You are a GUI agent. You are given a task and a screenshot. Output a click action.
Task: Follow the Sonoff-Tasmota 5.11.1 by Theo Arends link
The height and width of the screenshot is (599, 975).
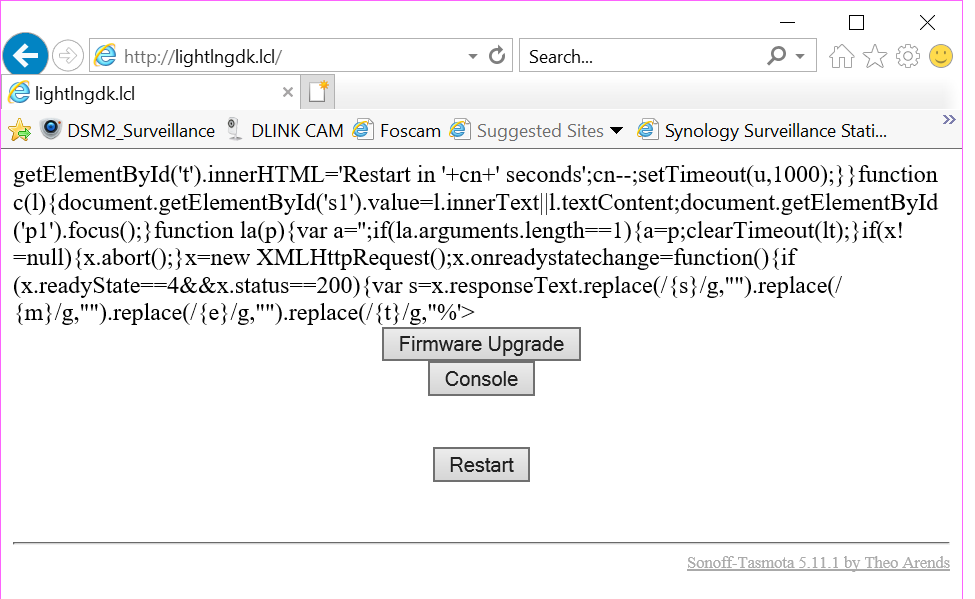(818, 562)
